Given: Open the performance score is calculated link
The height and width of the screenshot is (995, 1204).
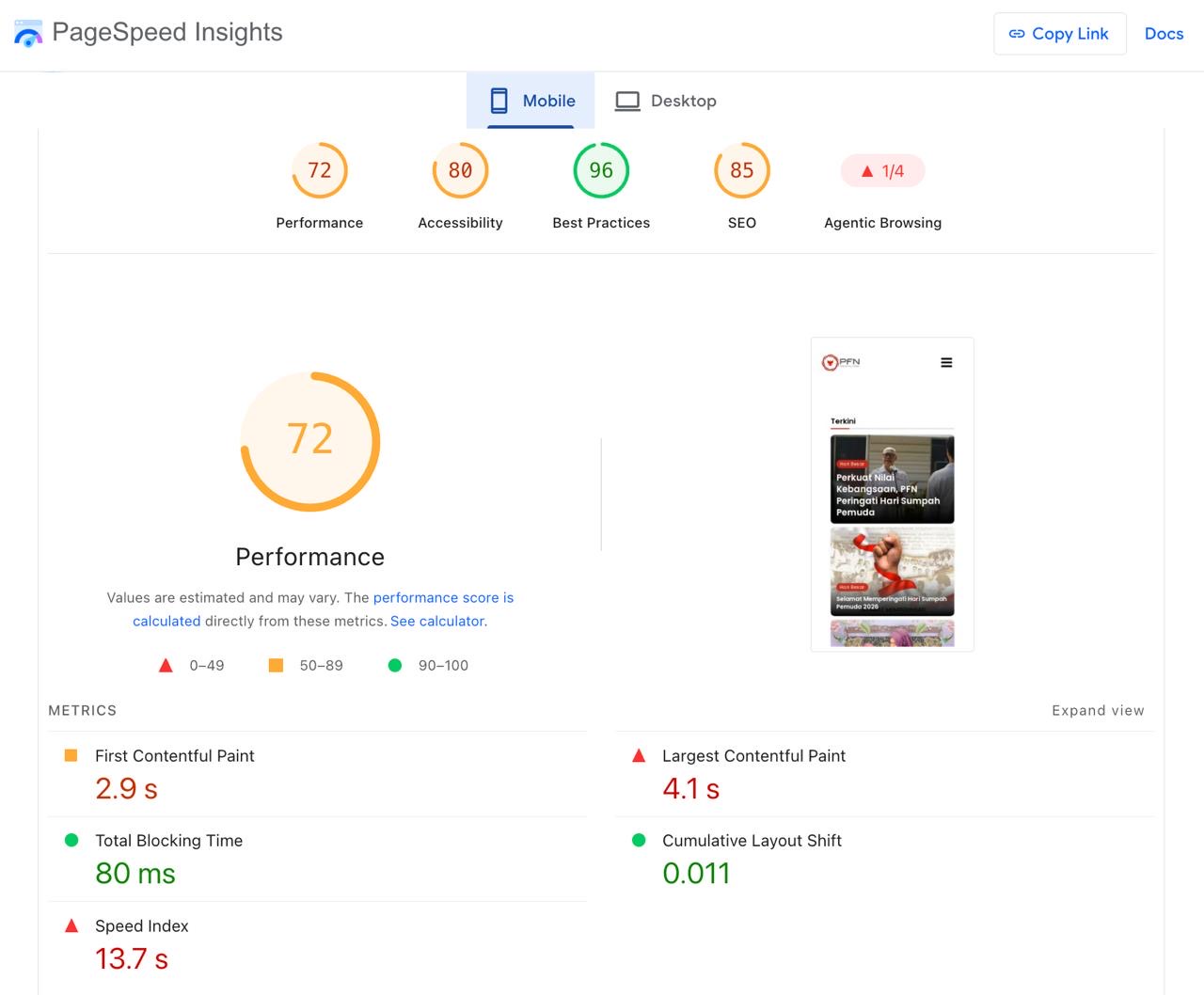Looking at the screenshot, I should (x=323, y=609).
